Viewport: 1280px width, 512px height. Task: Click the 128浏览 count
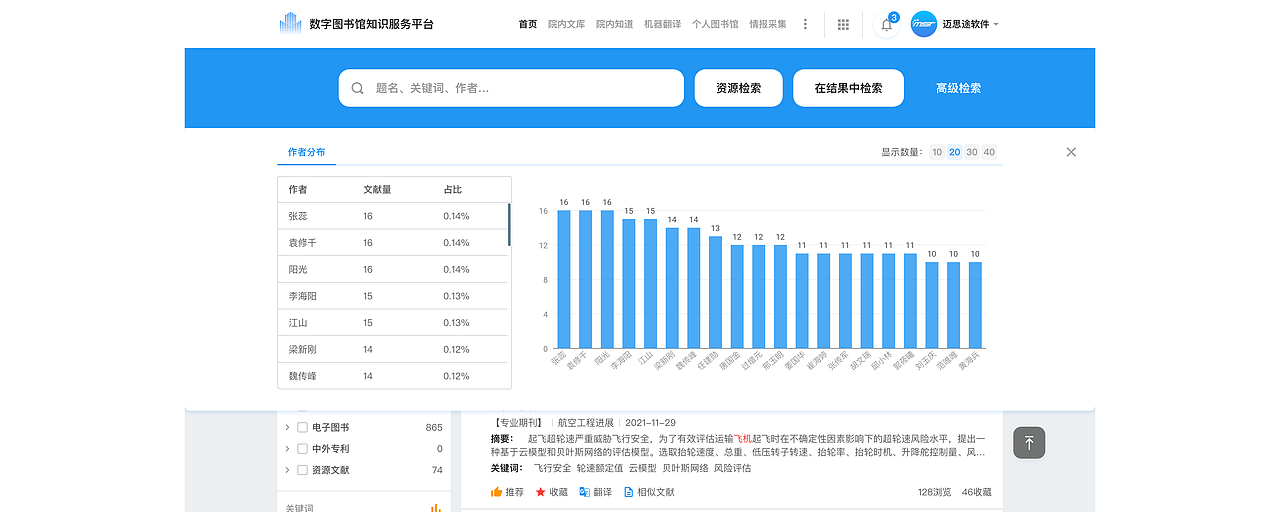pos(934,492)
